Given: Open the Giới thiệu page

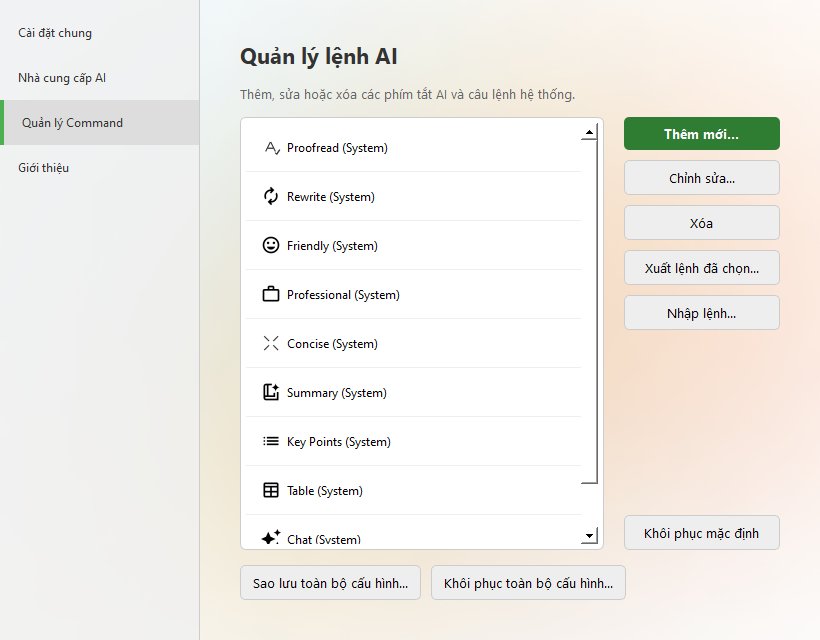Looking at the screenshot, I should pos(43,168).
